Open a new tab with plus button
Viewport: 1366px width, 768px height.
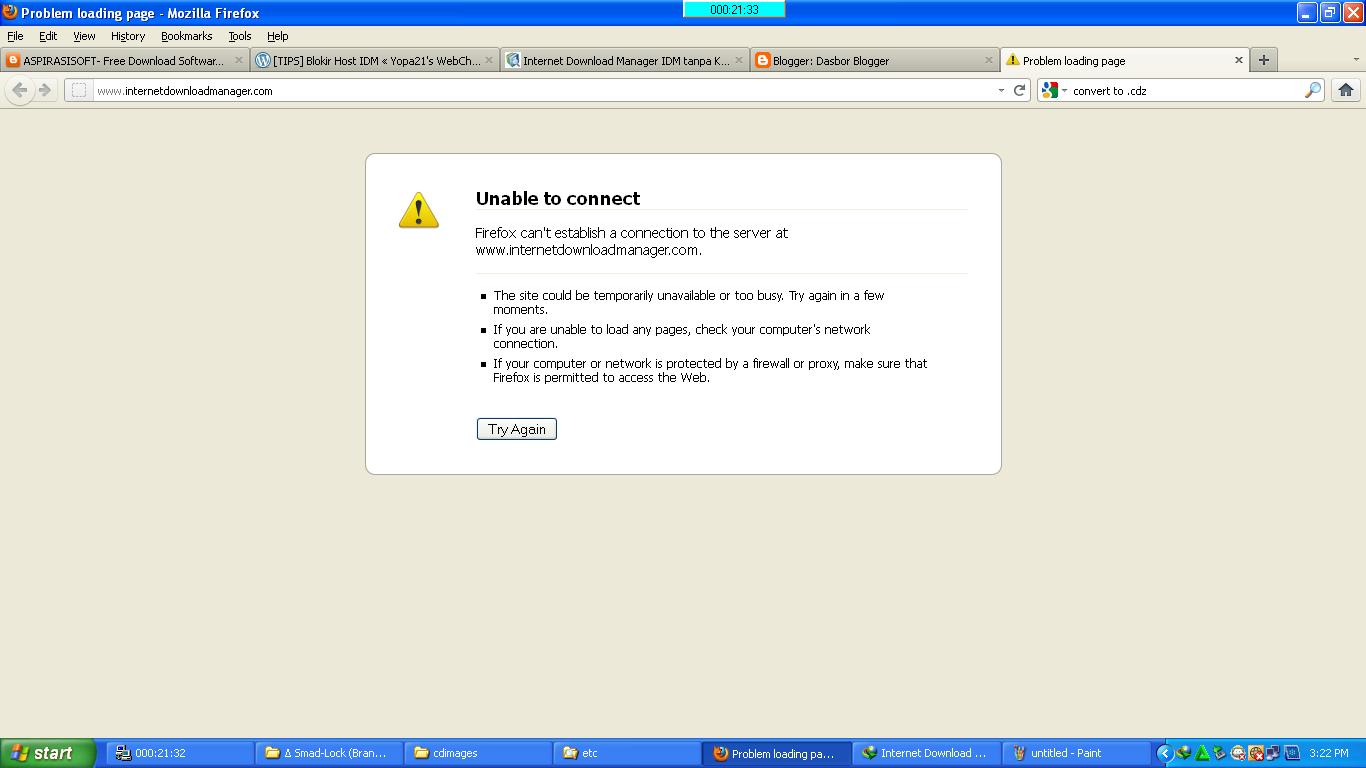[x=1264, y=60]
